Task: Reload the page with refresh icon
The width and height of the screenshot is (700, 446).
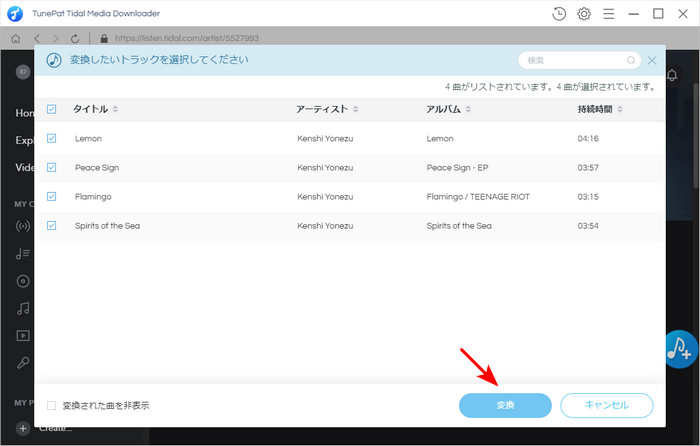Action: click(75, 38)
